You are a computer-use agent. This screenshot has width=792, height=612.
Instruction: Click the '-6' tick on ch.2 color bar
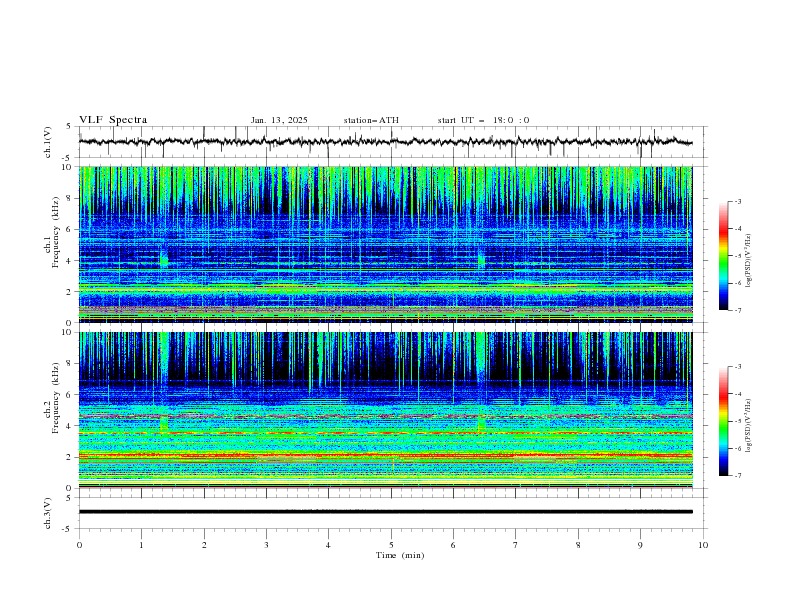(x=737, y=448)
